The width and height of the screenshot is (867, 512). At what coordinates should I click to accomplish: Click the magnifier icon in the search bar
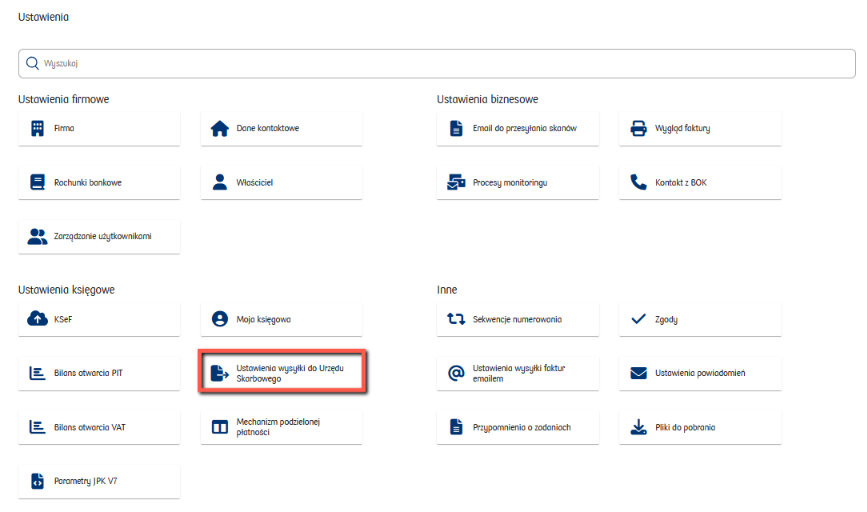tap(33, 64)
